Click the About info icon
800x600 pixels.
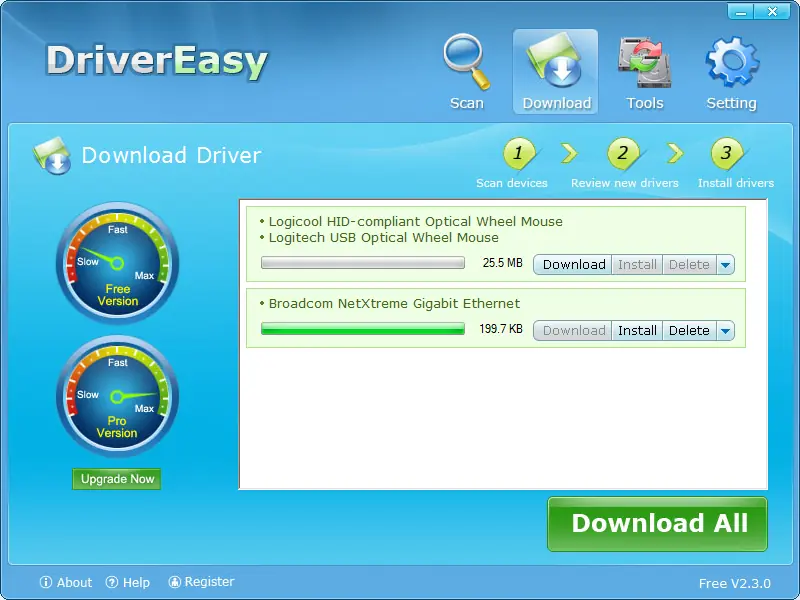tap(46, 582)
